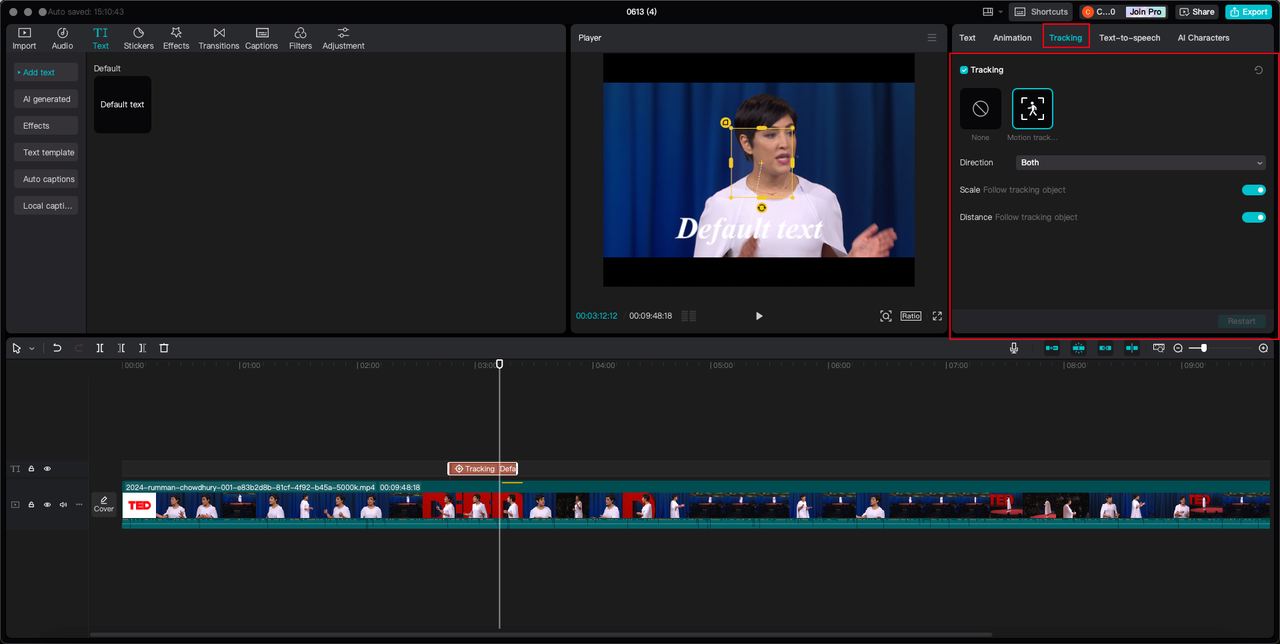
Task: Click the microphone record voiceover icon
Action: 1014,348
